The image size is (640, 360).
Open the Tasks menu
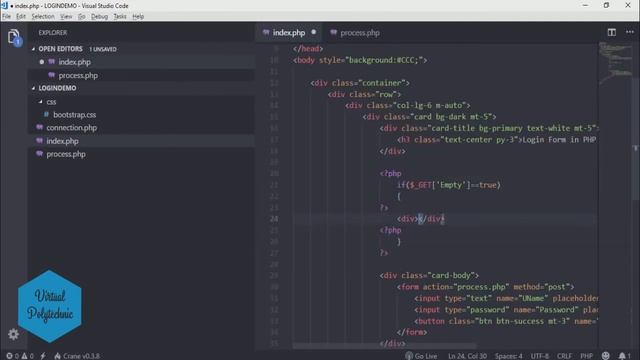120,16
